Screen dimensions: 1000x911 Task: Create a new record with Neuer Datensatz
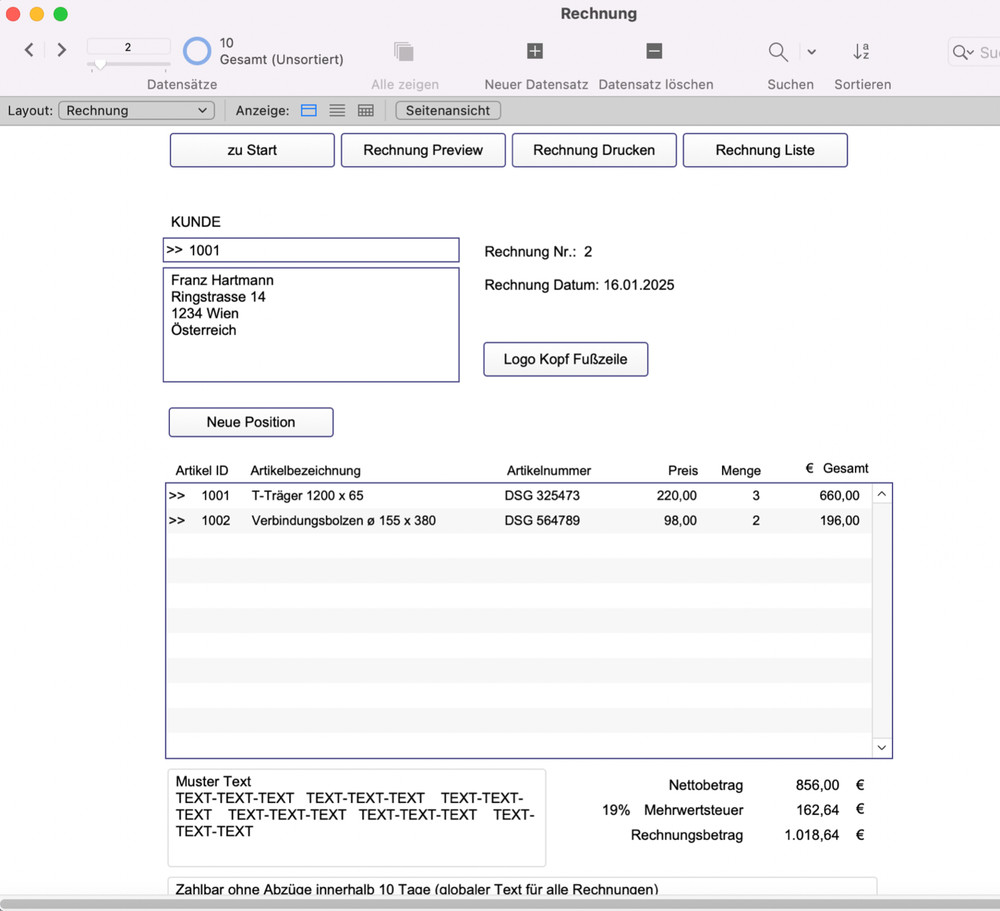[535, 50]
